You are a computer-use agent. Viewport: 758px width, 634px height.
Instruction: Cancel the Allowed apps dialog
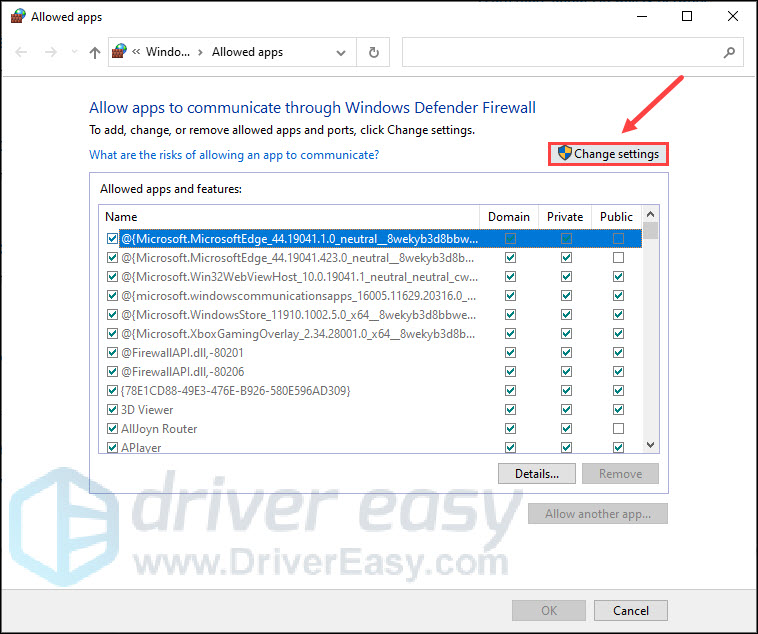pyautogui.click(x=631, y=610)
